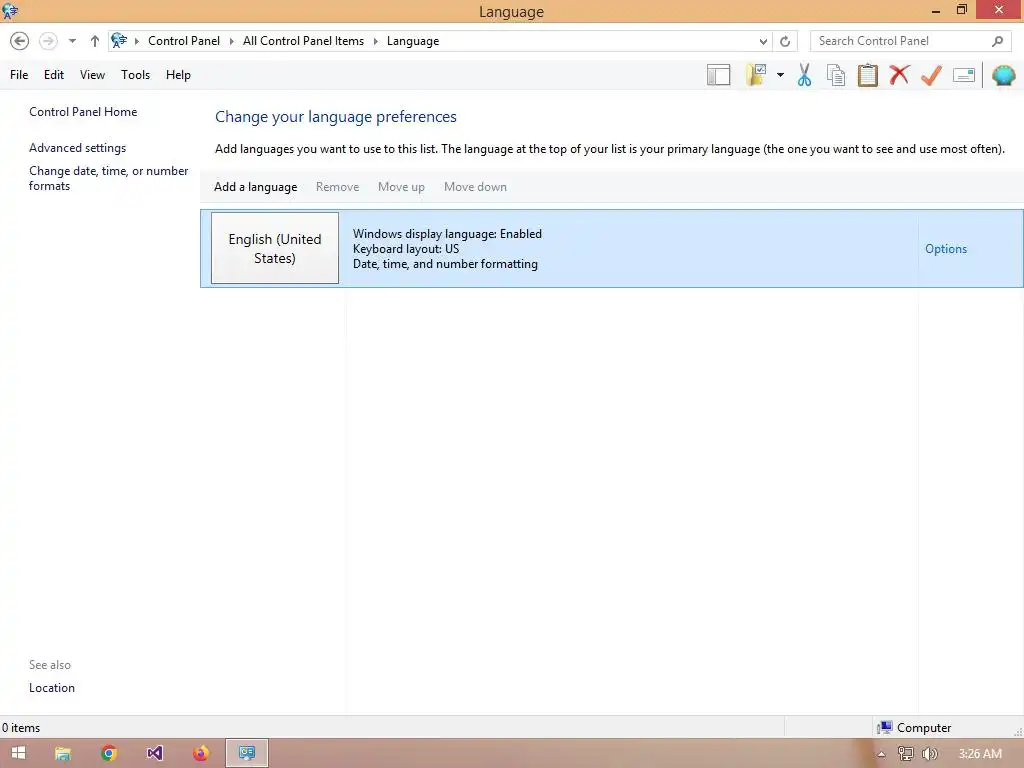Click the '0 items' status bar text
The width and height of the screenshot is (1024, 768).
(21, 728)
